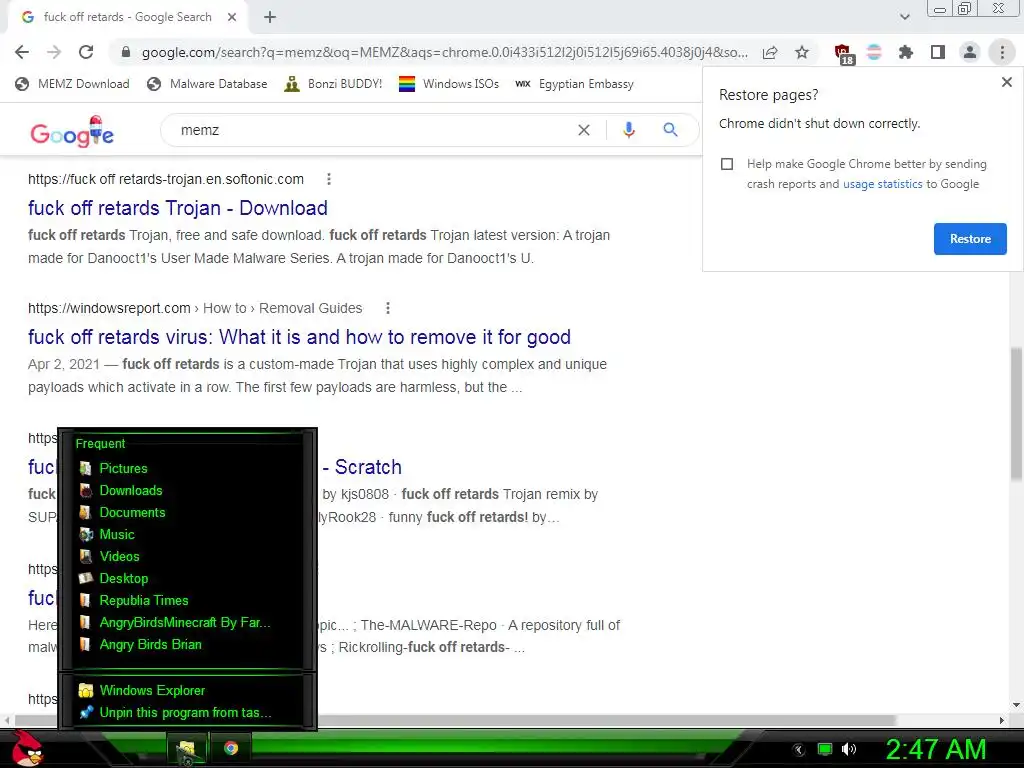Select the Windows Explorer taskbar icon
This screenshot has width=1024, height=768.
pos(187,749)
